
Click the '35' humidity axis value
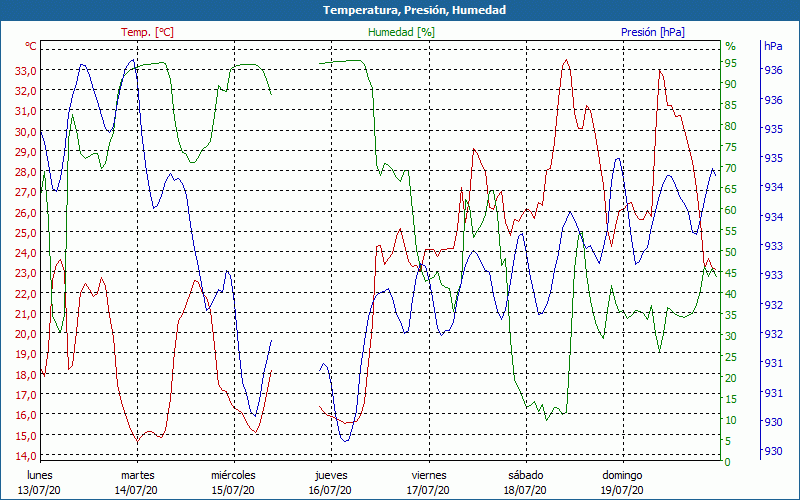click(731, 315)
